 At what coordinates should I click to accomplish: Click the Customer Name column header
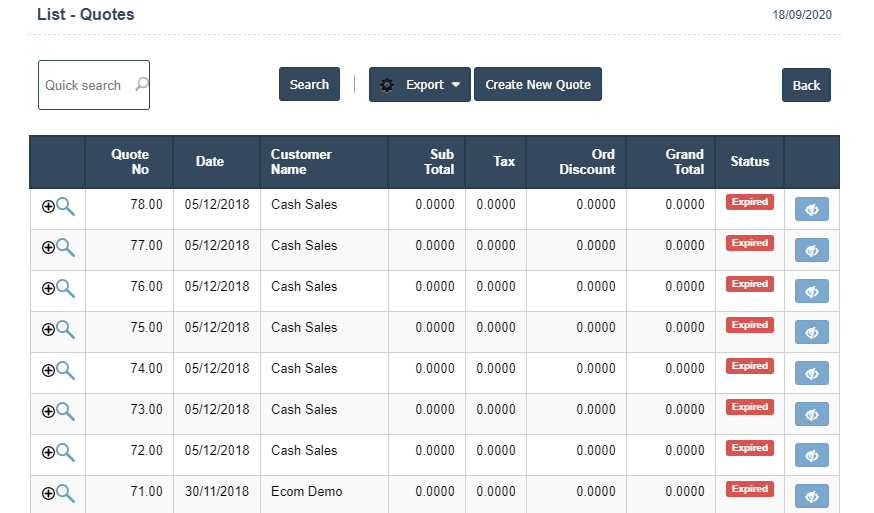click(x=301, y=162)
